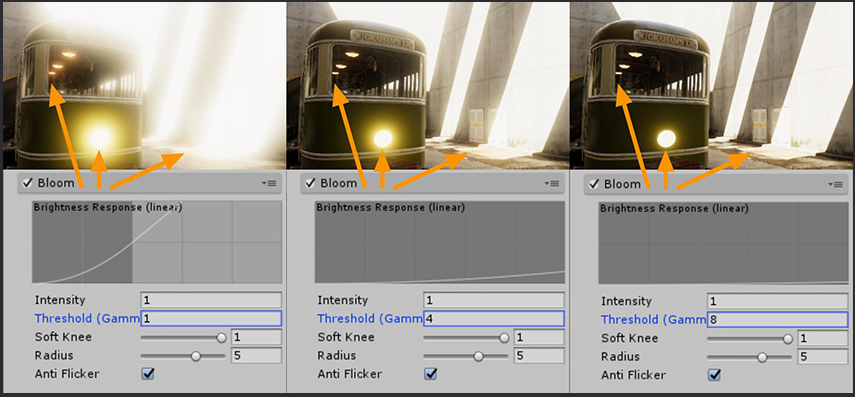Open the Bloom options menu icon in Threshold 4 panel
Screen dimensions: 855x397
[553, 184]
